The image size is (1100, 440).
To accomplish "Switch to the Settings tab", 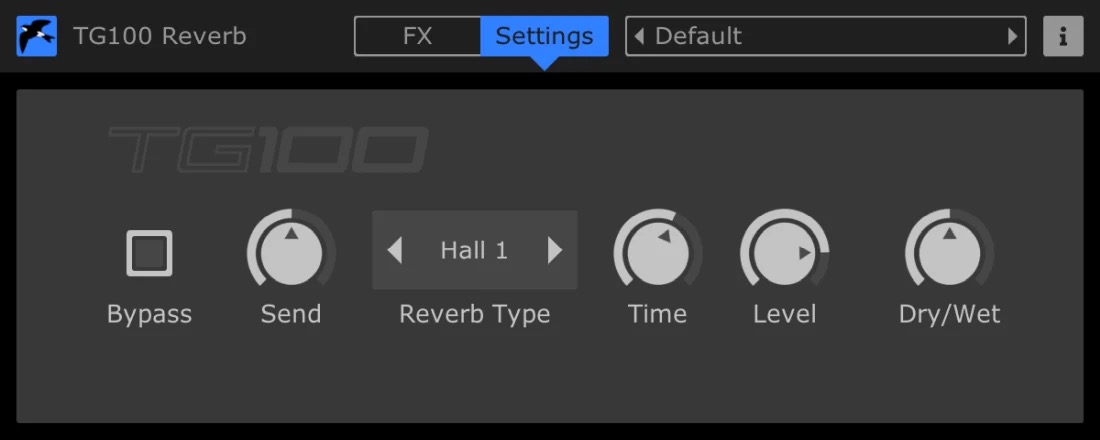I will point(544,36).
